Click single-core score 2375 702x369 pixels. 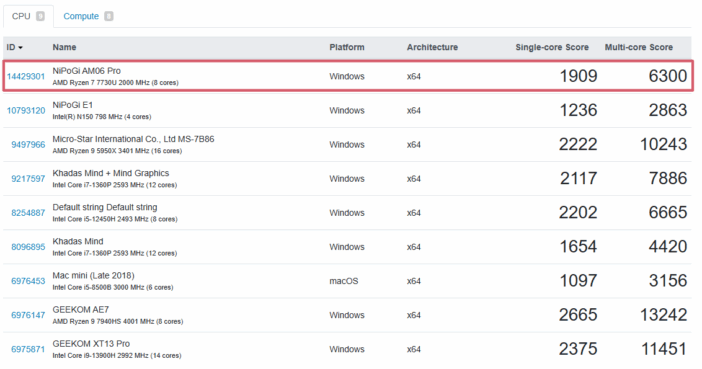coord(578,349)
